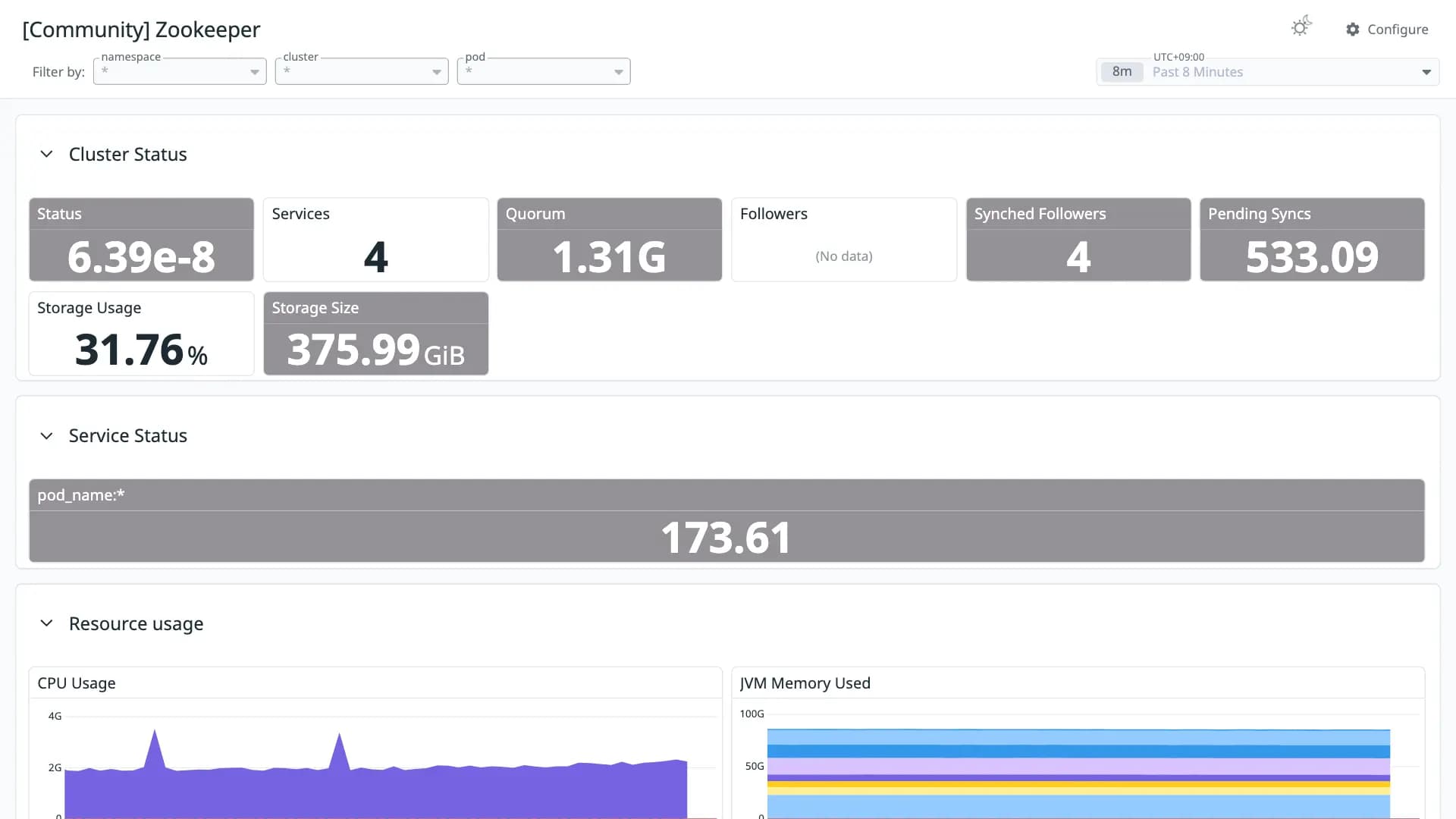Click the Followers No data widget
1456x819 pixels.
(x=844, y=240)
